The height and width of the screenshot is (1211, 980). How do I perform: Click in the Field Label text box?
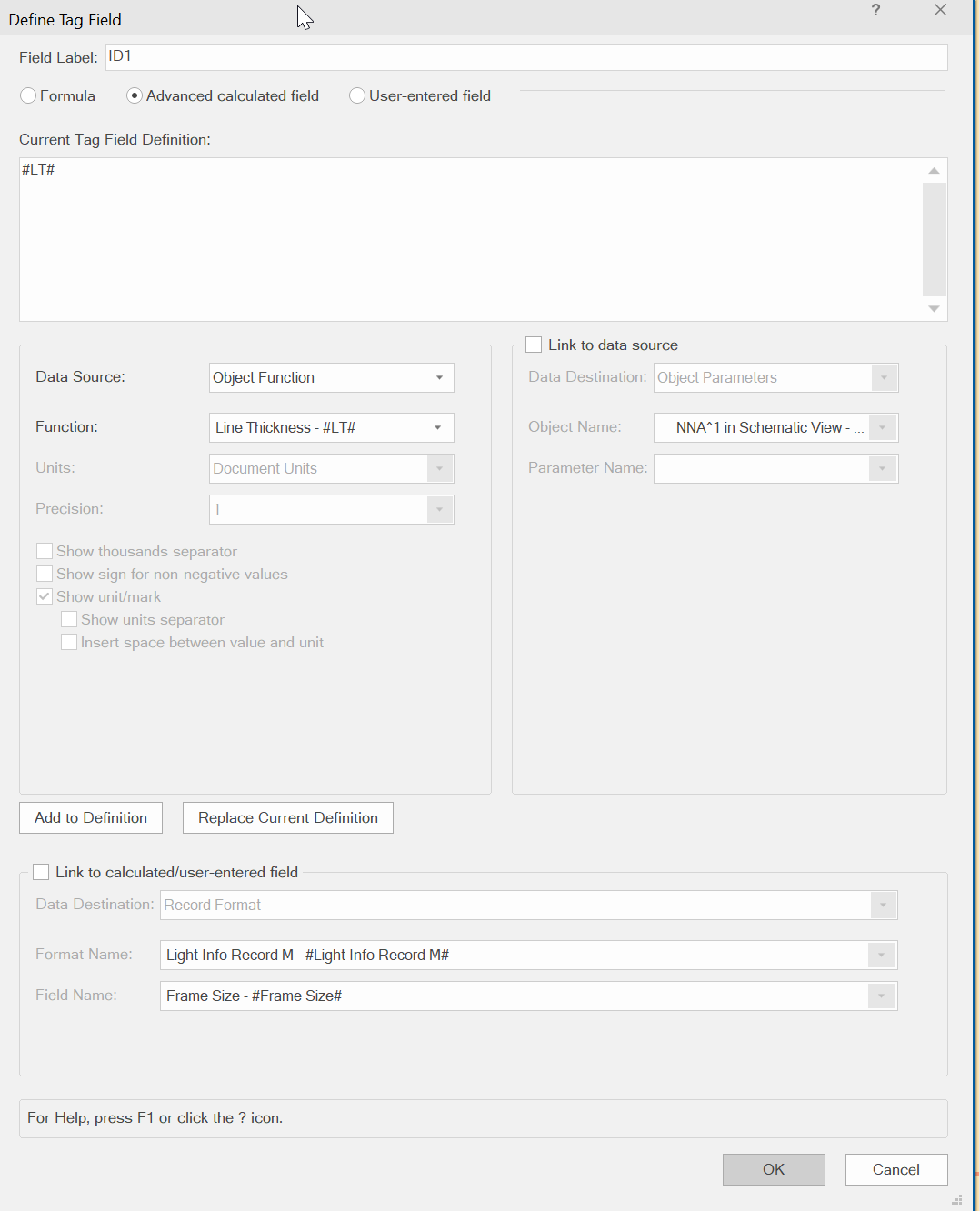tap(525, 57)
